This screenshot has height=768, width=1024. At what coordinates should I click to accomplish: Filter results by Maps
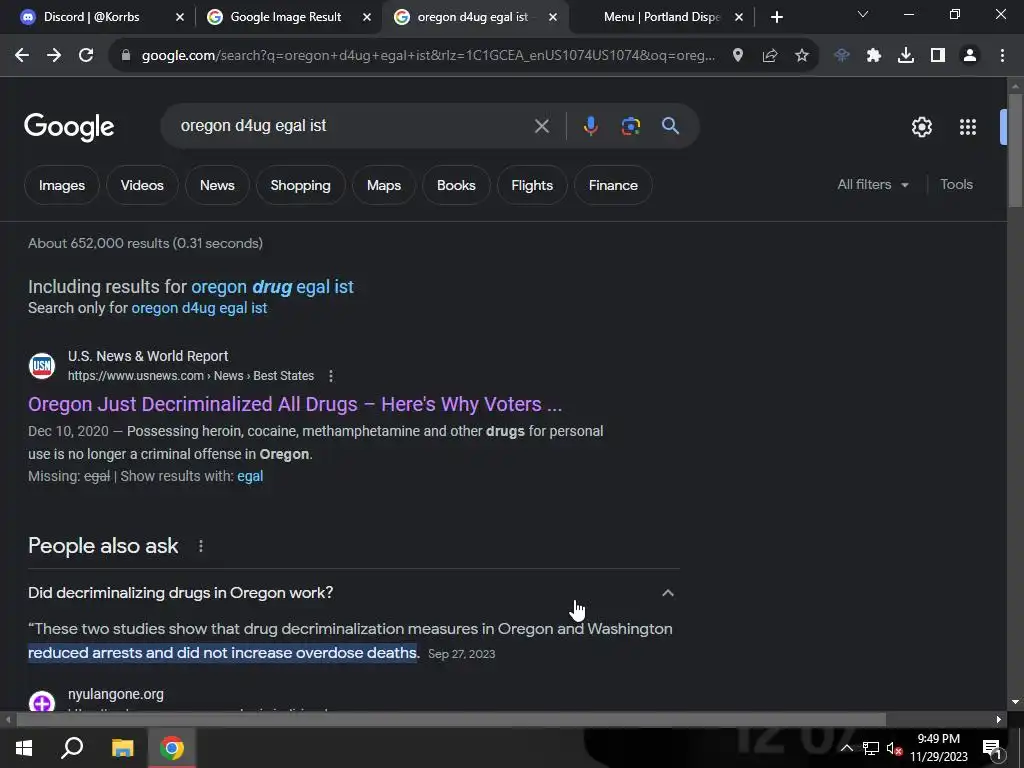coord(384,185)
